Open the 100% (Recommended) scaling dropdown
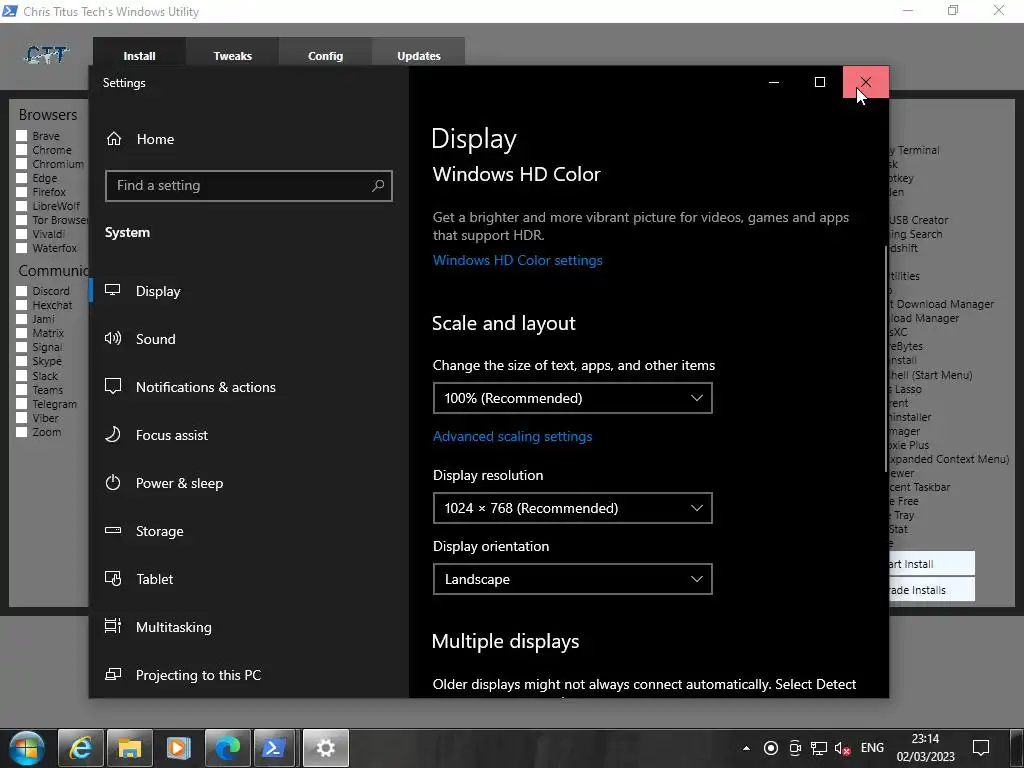Screen dimensions: 1024x768 (572, 398)
